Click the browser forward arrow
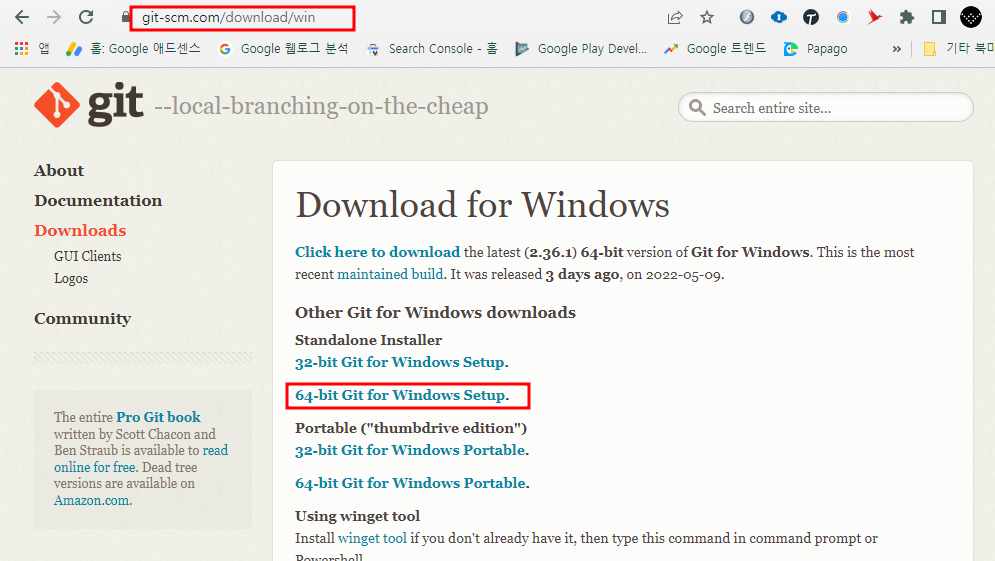The width and height of the screenshot is (995, 561). pyautogui.click(x=54, y=17)
